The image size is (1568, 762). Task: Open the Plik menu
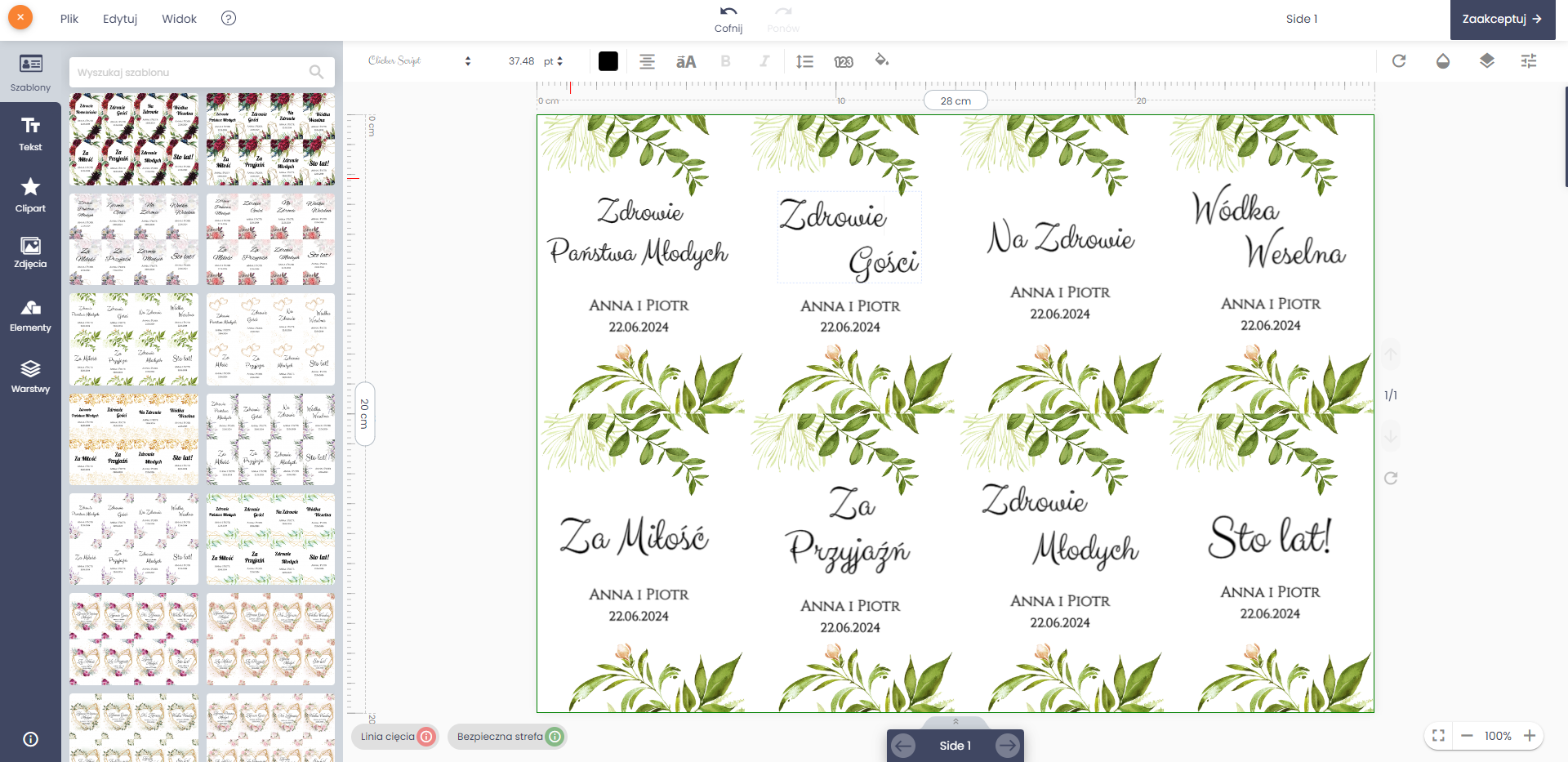(69, 19)
